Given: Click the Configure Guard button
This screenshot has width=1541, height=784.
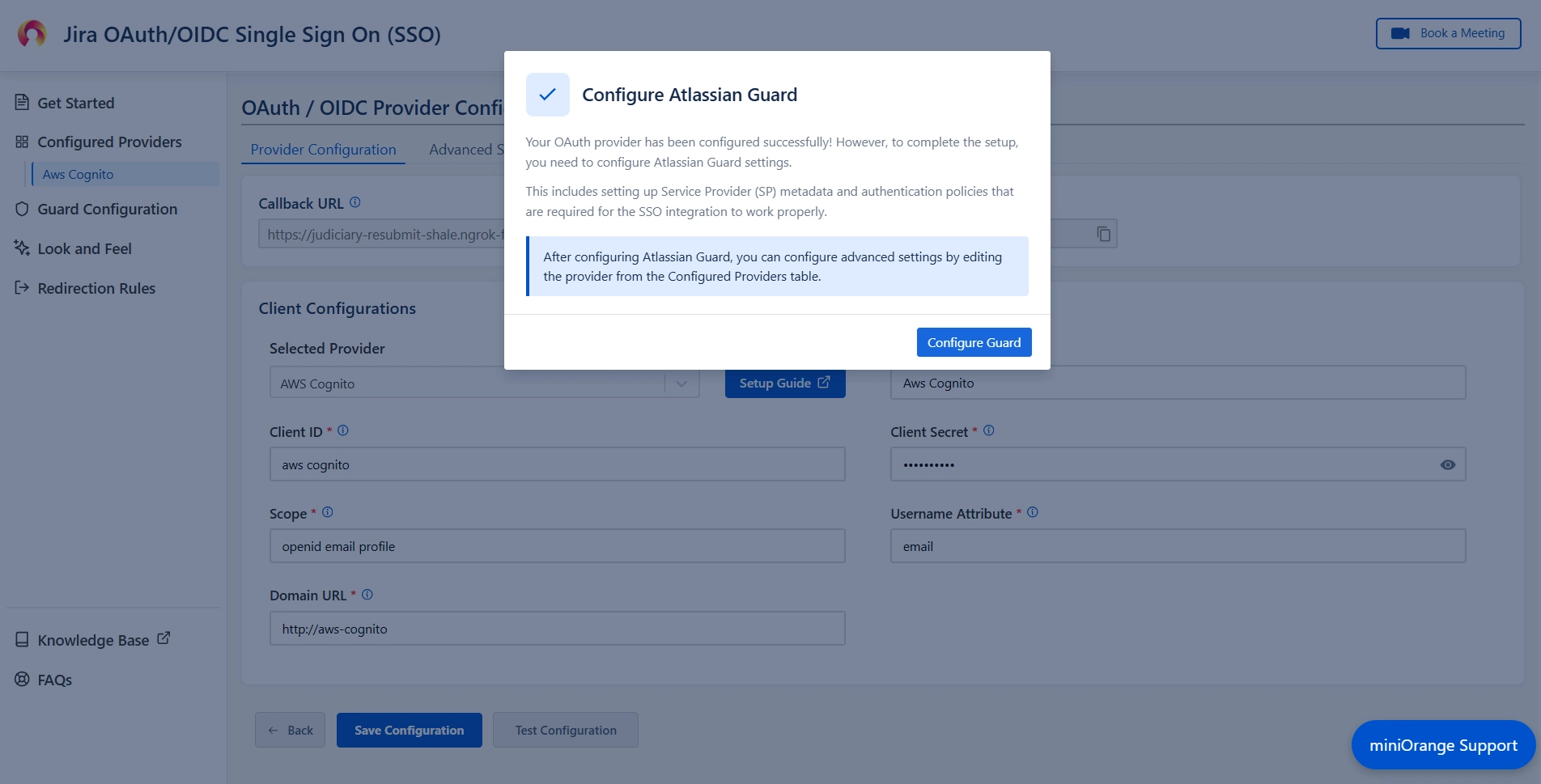Looking at the screenshot, I should click(x=974, y=342).
